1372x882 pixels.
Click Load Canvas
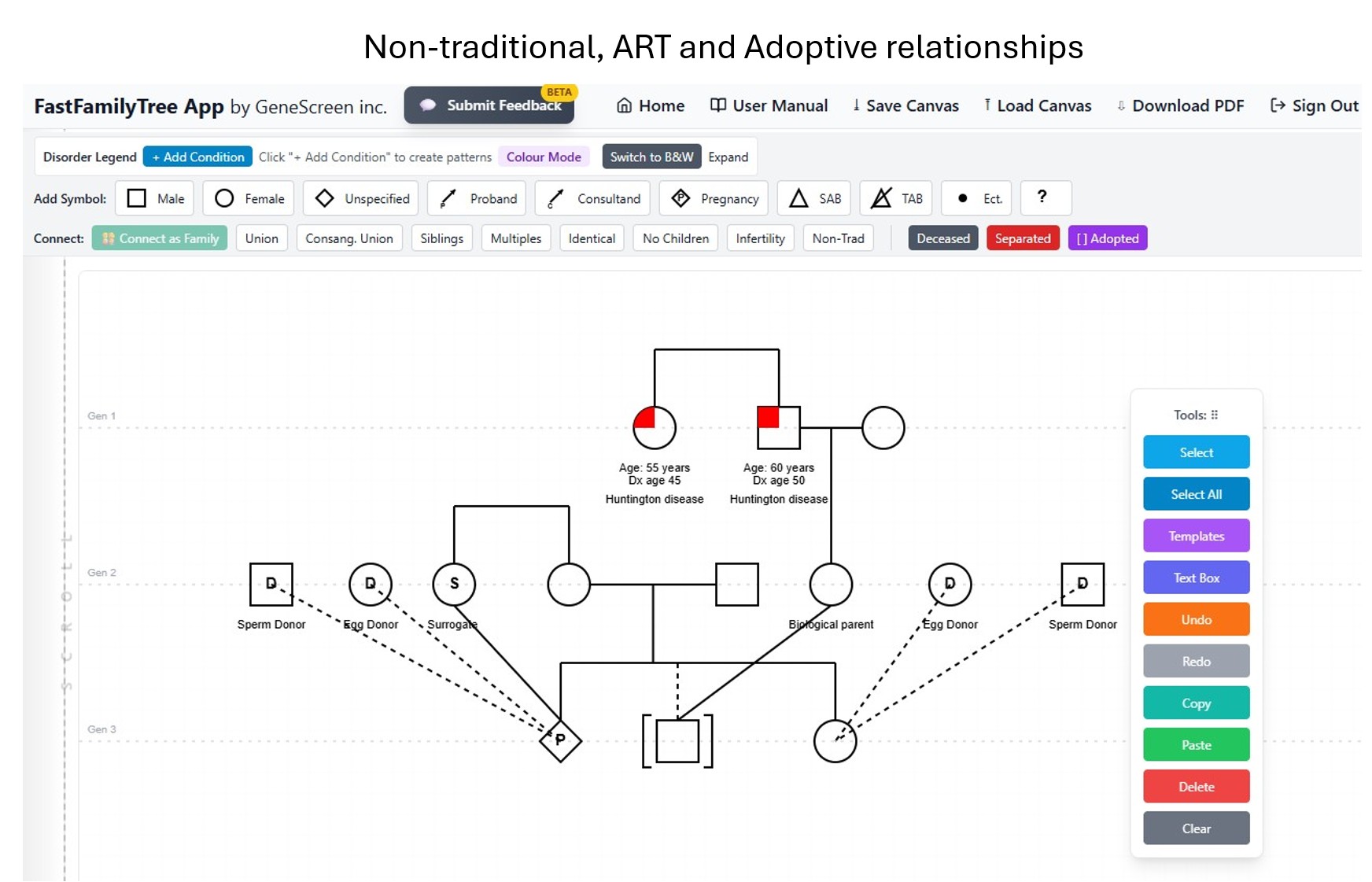coord(1038,105)
